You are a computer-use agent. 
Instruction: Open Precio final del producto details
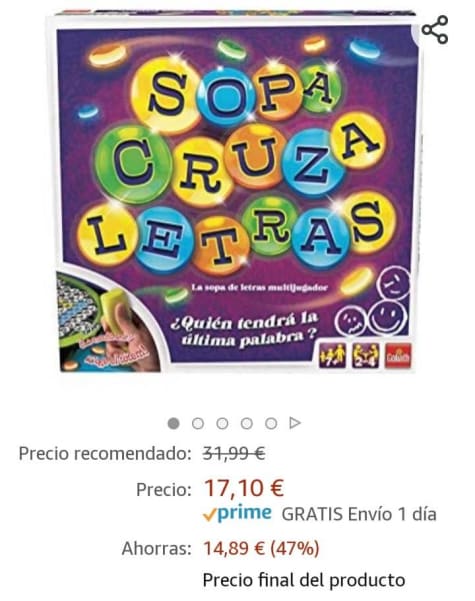tap(304, 580)
